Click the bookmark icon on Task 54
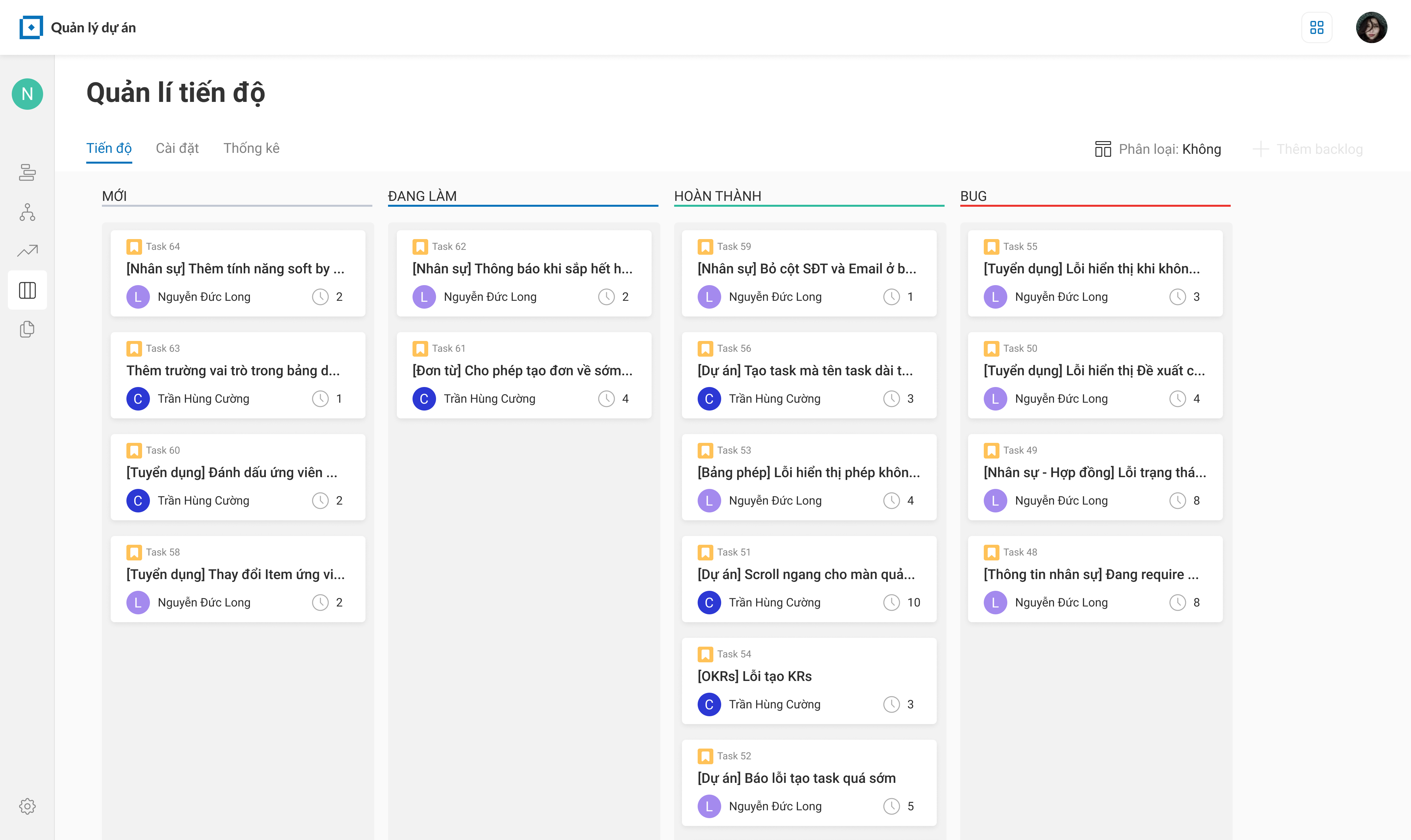 pyautogui.click(x=705, y=654)
